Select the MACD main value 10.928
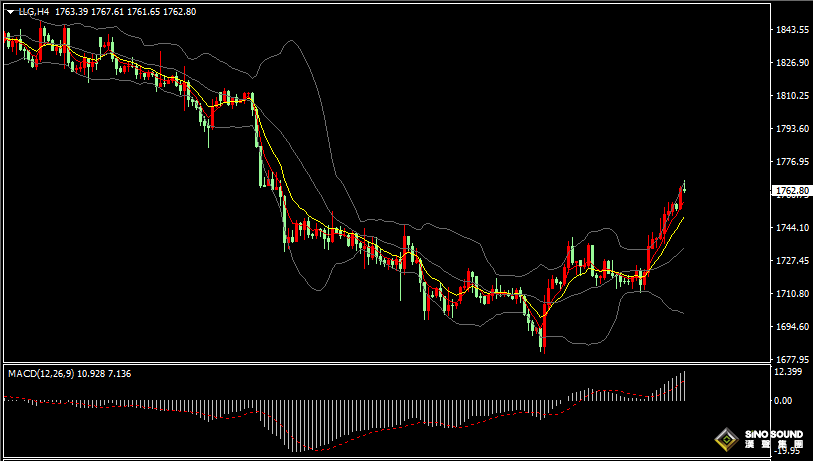 91,373
